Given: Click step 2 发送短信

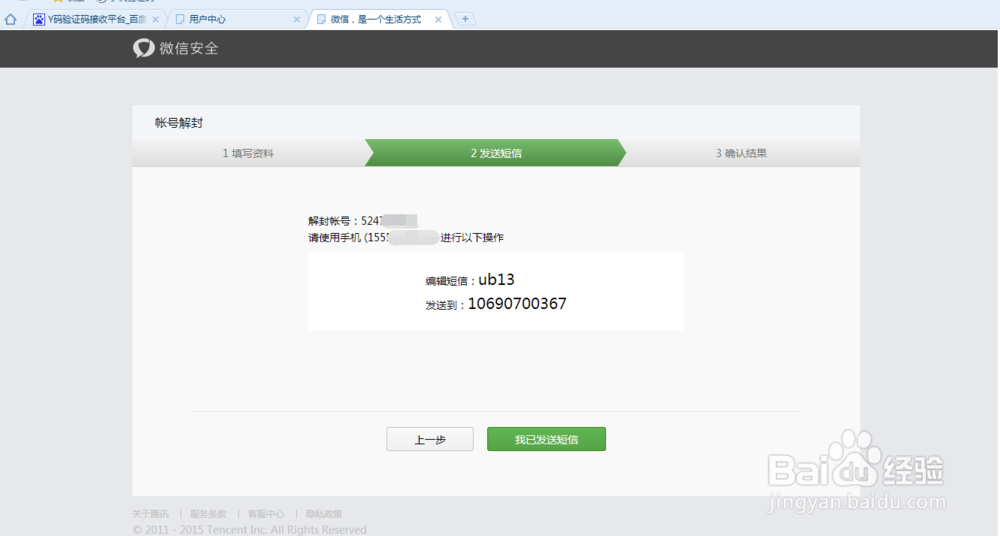Looking at the screenshot, I should pos(496,153).
